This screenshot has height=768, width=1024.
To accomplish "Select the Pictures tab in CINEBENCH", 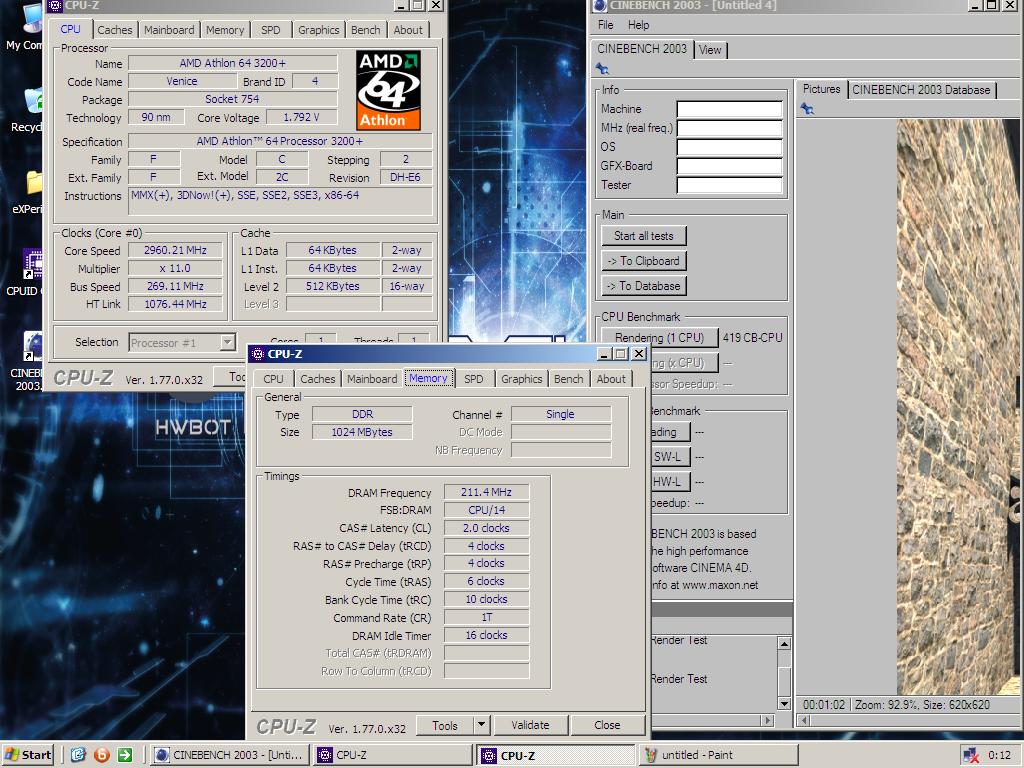I will [822, 89].
